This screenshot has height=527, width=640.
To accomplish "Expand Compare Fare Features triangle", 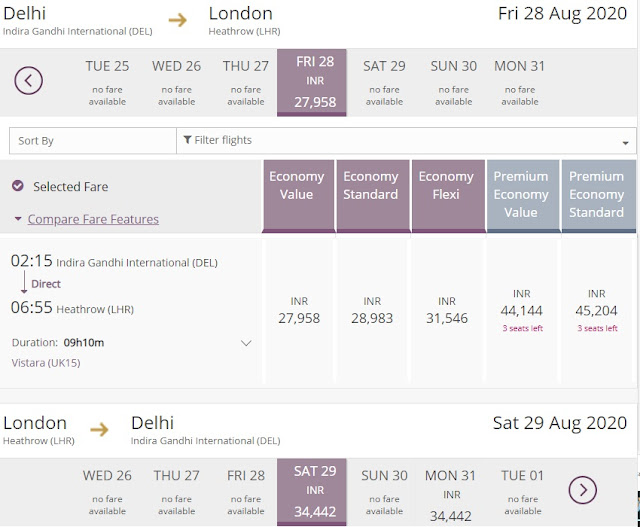I will point(18,219).
